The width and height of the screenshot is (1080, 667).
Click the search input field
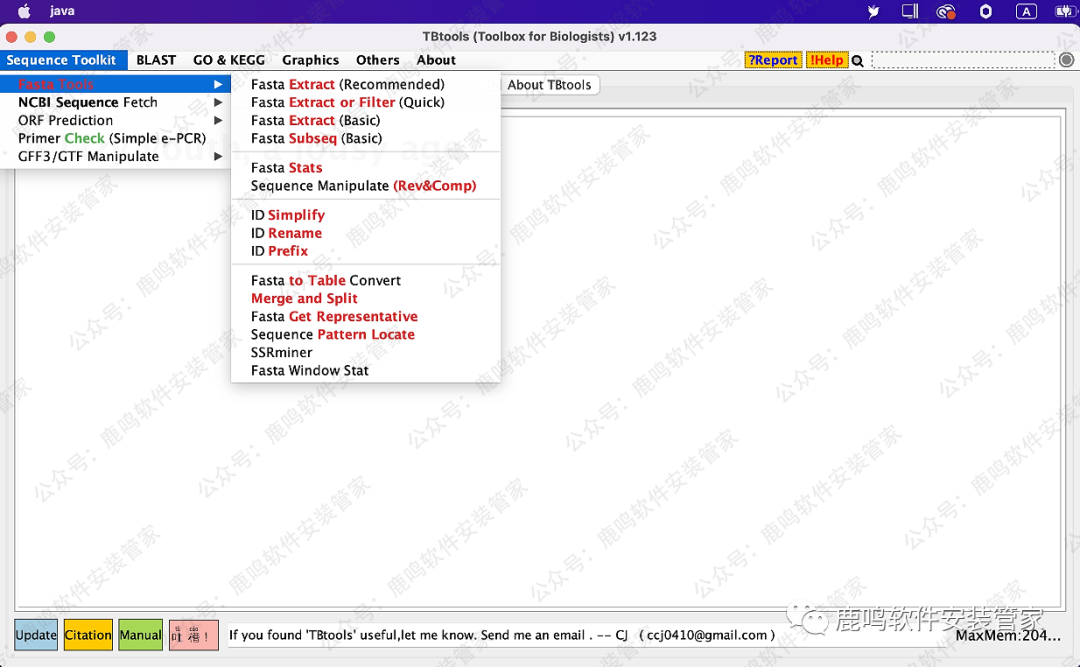(962, 60)
